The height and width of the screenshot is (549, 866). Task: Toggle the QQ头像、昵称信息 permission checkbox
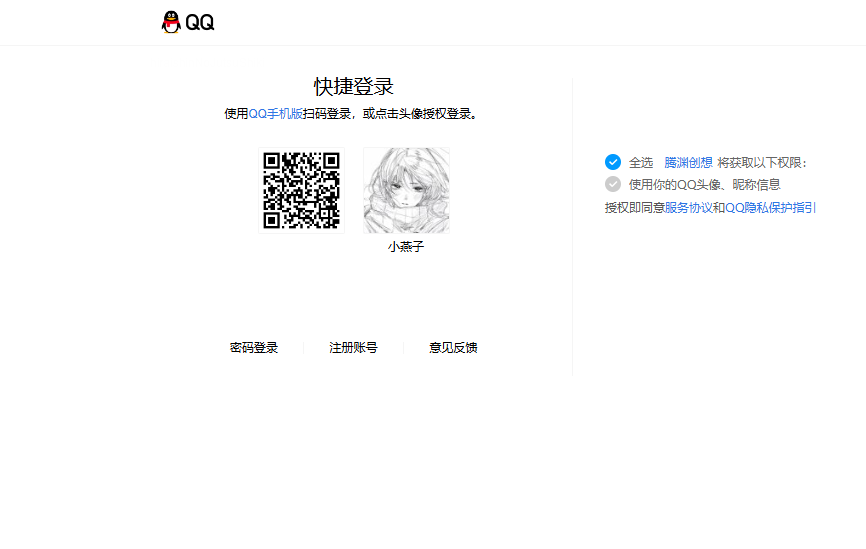point(613,184)
